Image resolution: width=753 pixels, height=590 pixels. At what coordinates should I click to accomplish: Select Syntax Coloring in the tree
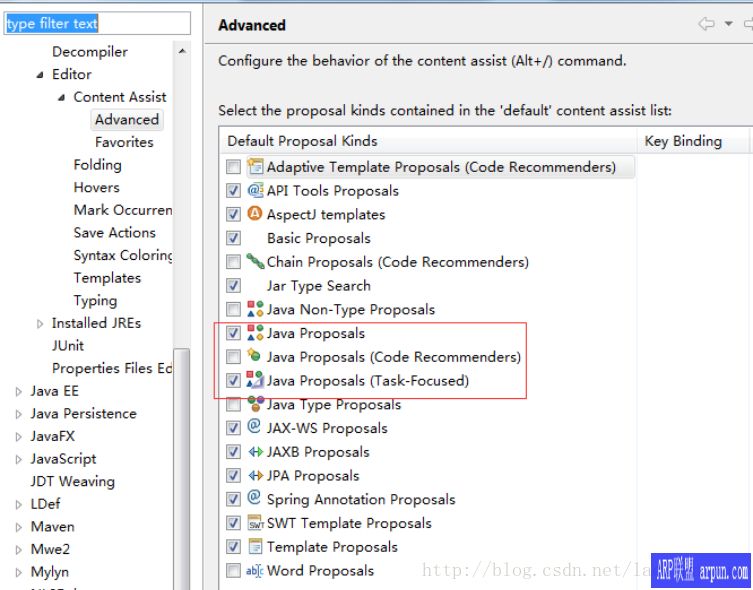point(122,255)
